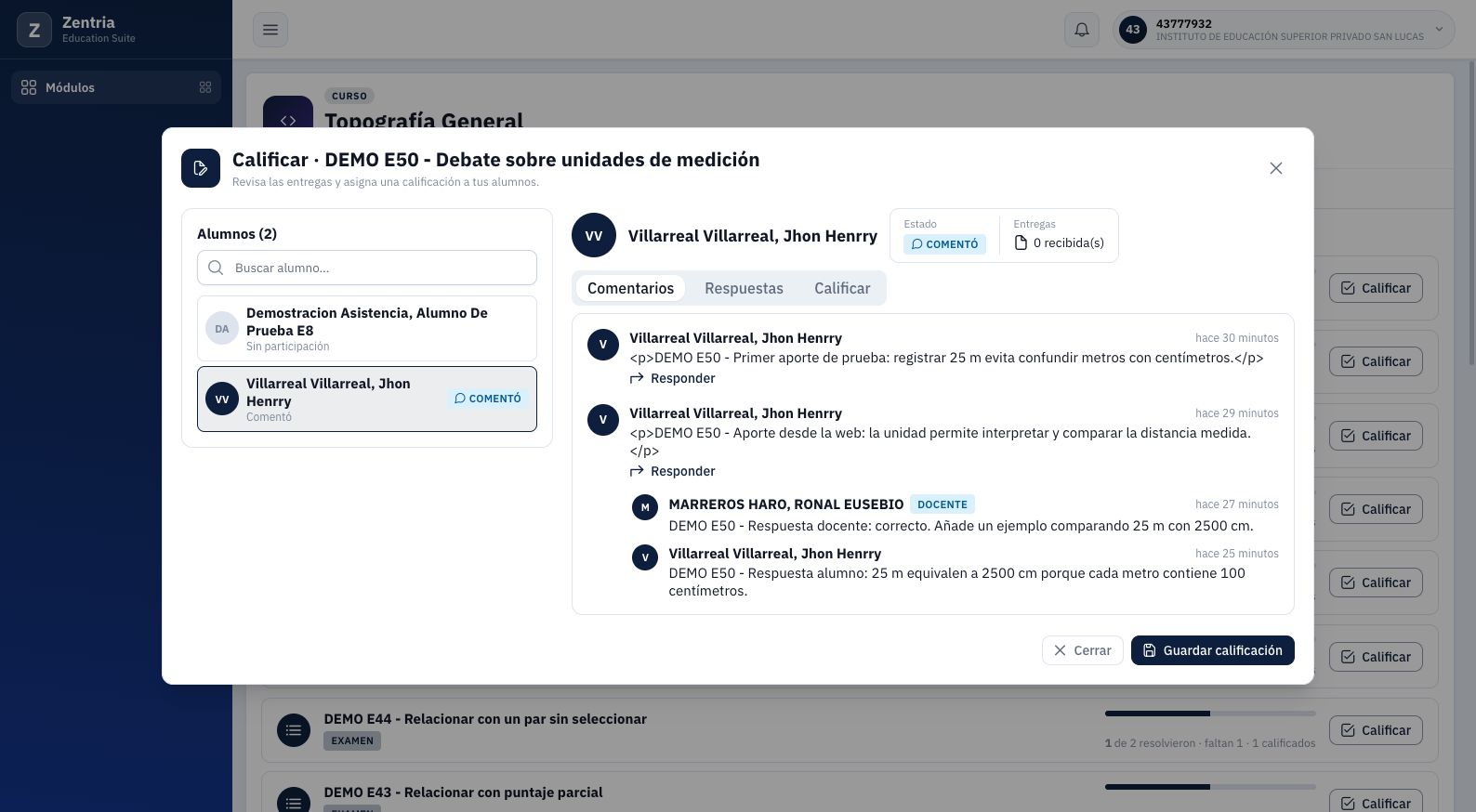Image resolution: width=1476 pixels, height=812 pixels.
Task: Click the M avatar of Marreros Haro reply
Action: click(645, 507)
